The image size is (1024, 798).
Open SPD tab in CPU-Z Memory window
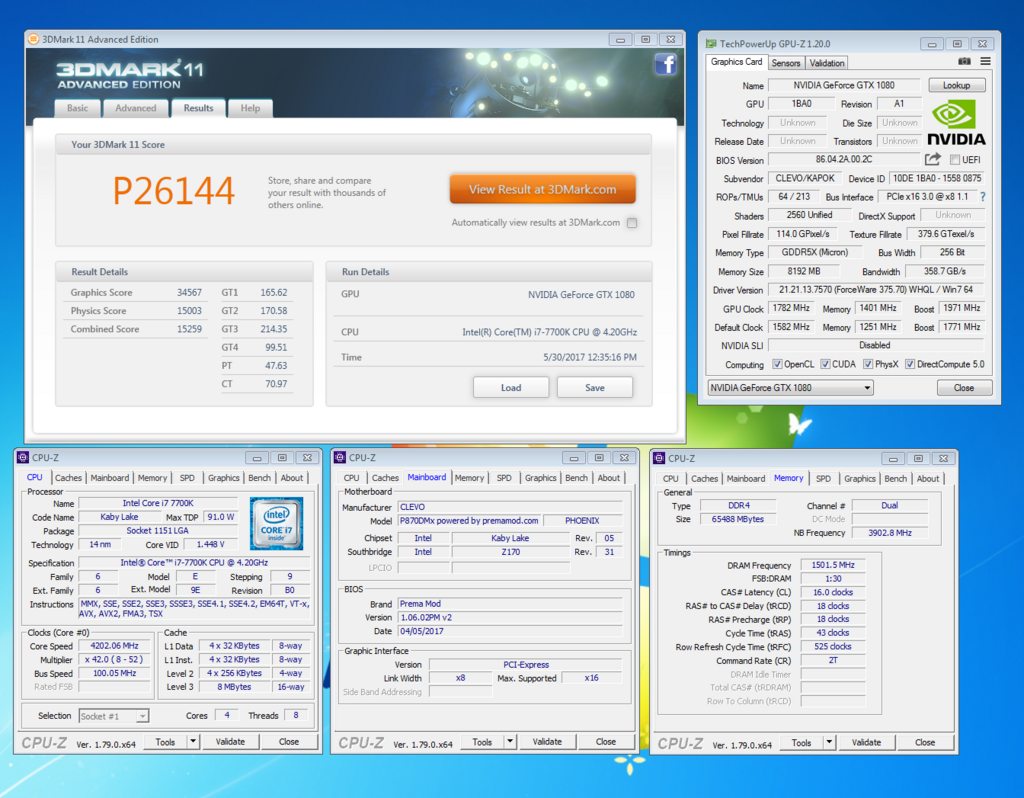[824, 479]
